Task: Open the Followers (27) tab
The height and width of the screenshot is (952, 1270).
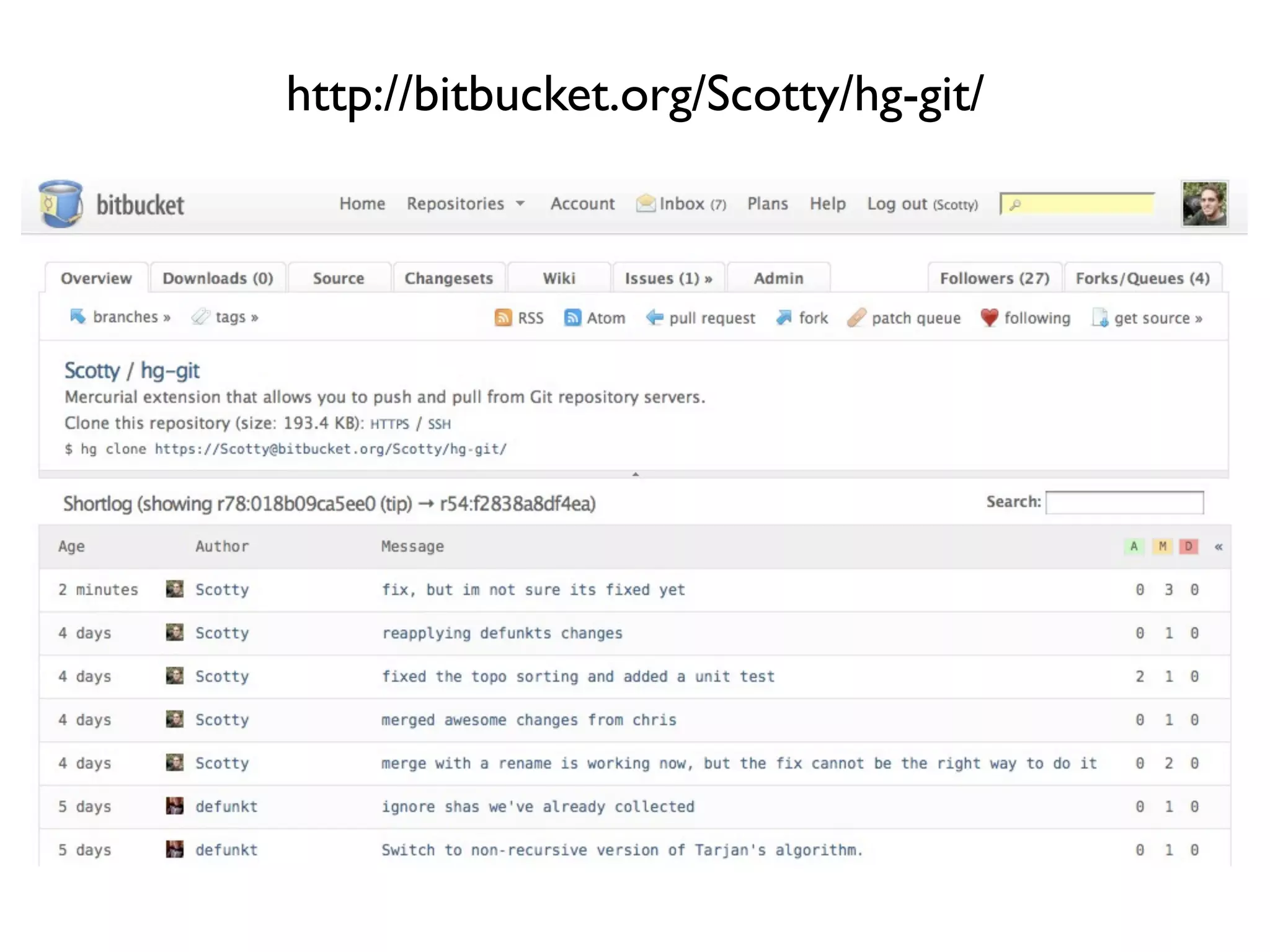Action: coord(995,278)
